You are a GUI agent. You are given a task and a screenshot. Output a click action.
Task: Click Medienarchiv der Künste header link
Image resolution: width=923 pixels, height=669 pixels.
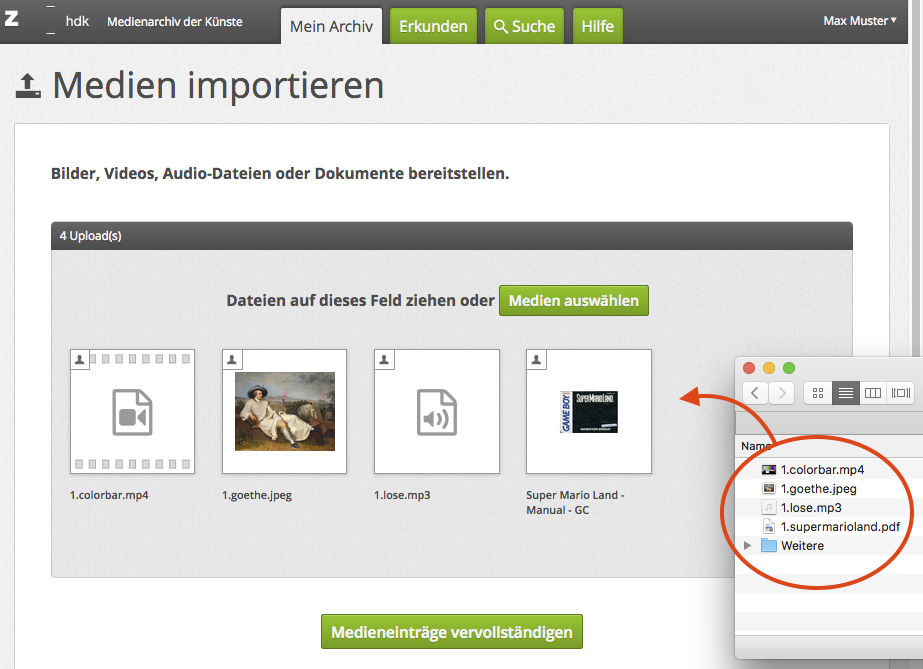[174, 21]
